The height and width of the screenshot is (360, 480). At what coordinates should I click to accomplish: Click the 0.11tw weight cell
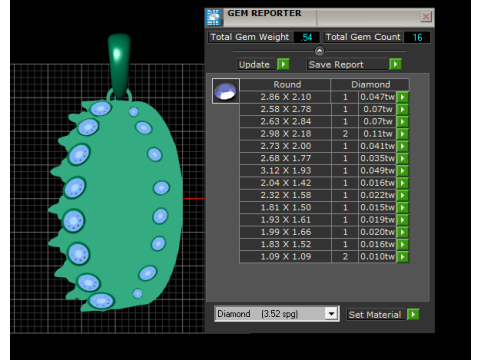pos(377,134)
